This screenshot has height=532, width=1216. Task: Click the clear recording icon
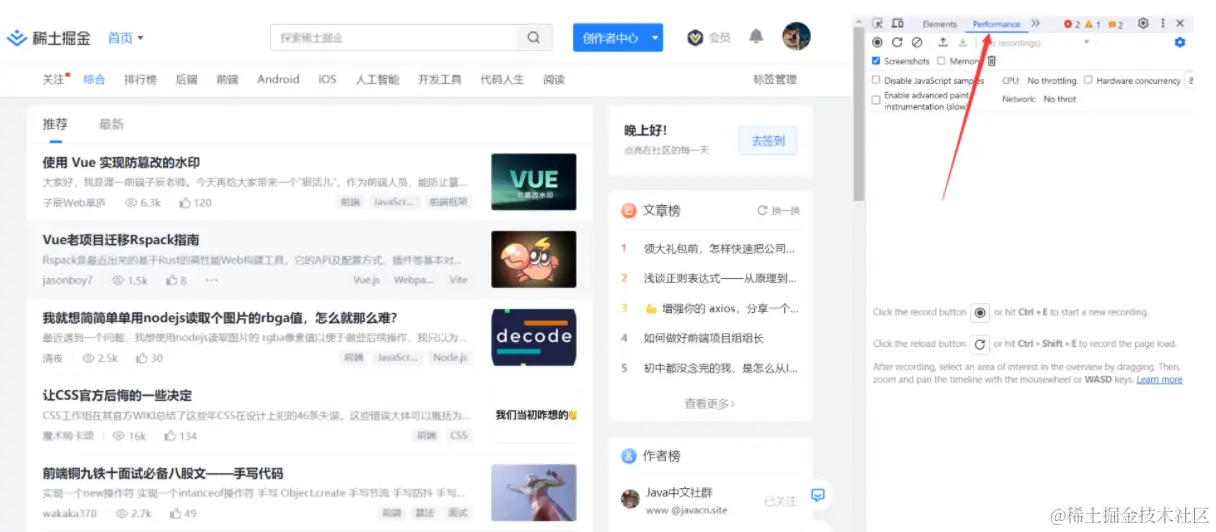917,42
